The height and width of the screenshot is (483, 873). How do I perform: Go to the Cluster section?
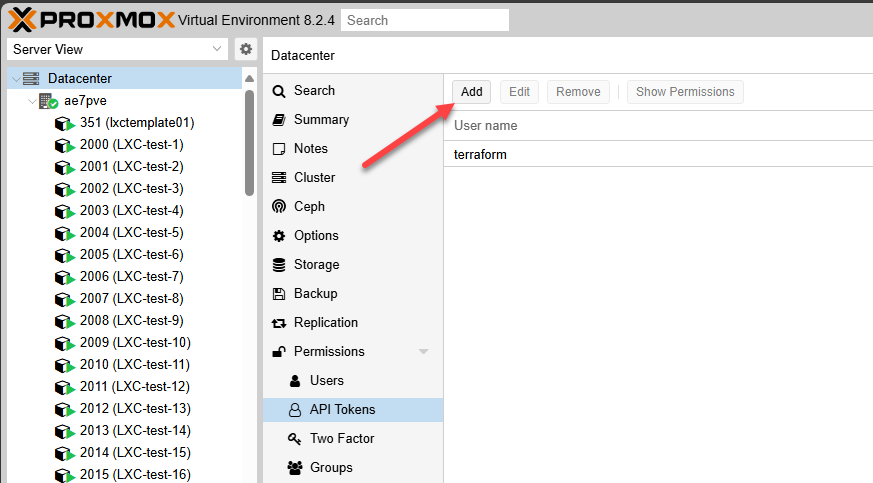314,178
